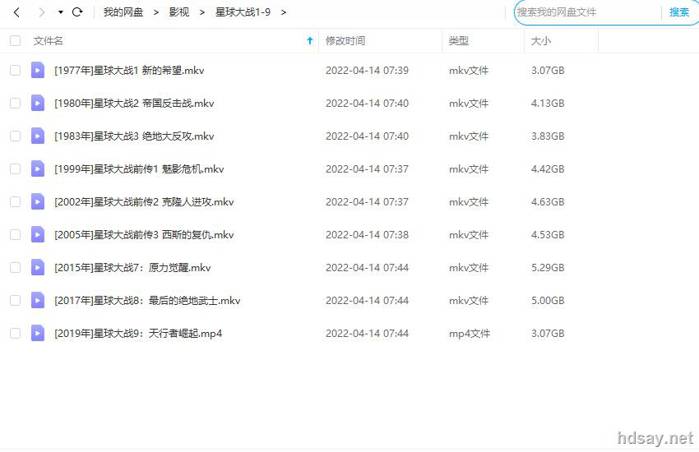Click the 5.00GB size value
The width and height of the screenshot is (699, 452).
(x=548, y=300)
